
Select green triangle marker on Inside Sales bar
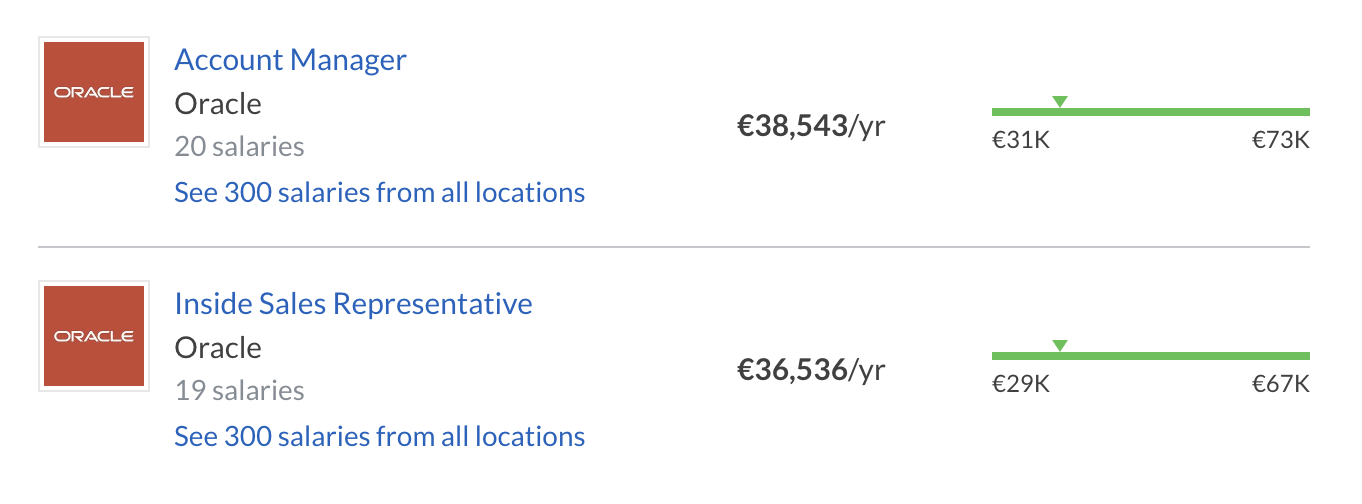click(1060, 346)
